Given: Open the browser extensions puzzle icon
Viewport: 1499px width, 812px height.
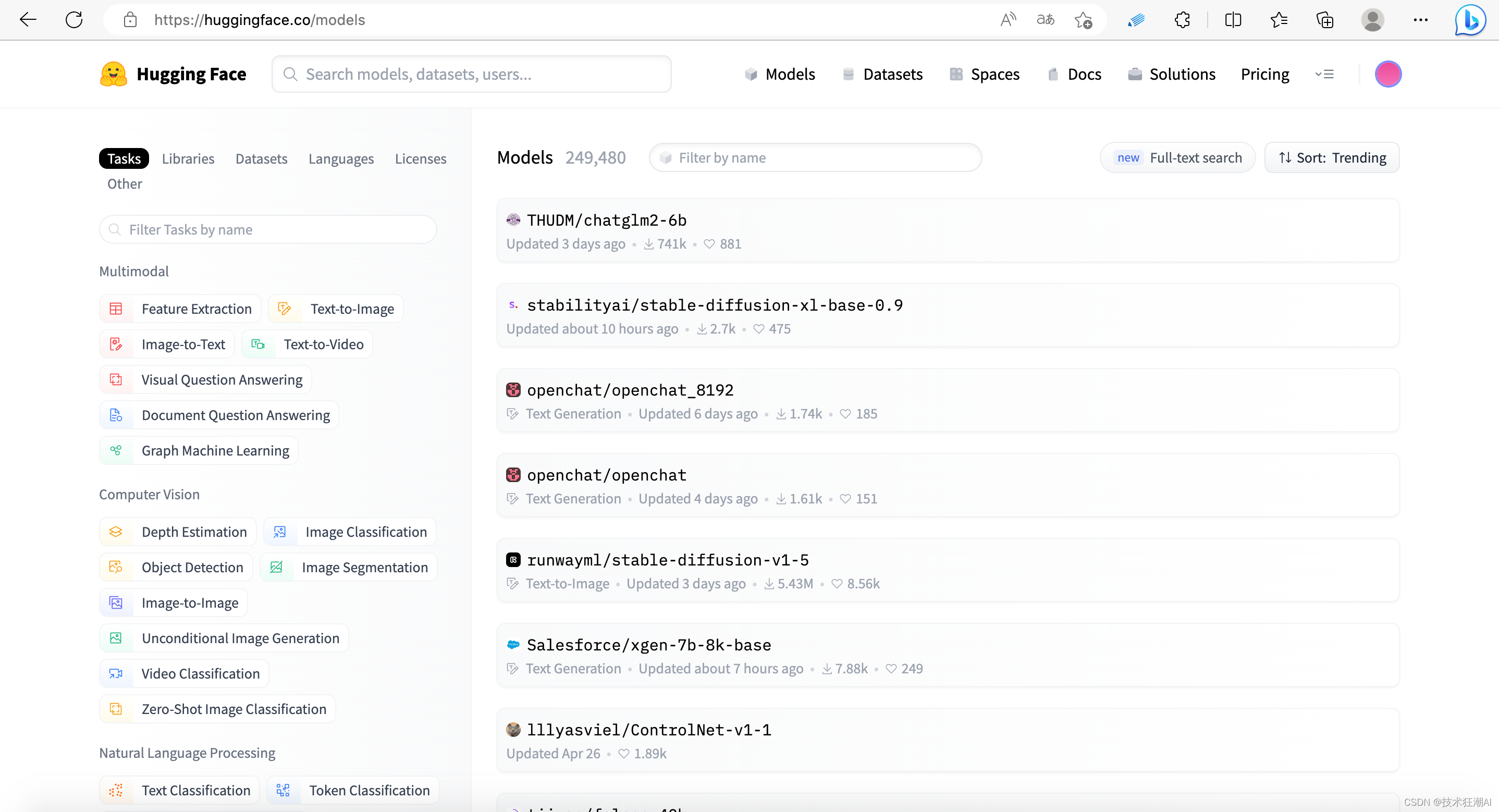Looking at the screenshot, I should click(x=1182, y=20).
